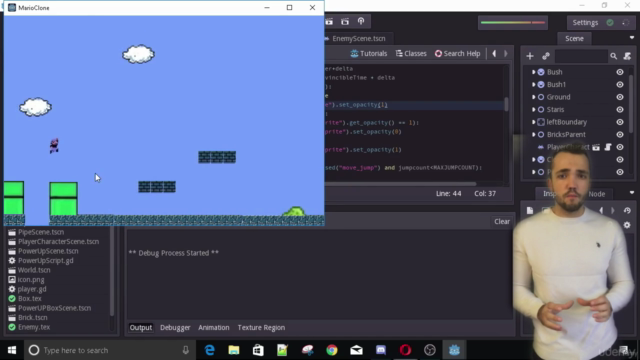
Task: Click the green checkmark next to Settings
Action: pos(610,22)
